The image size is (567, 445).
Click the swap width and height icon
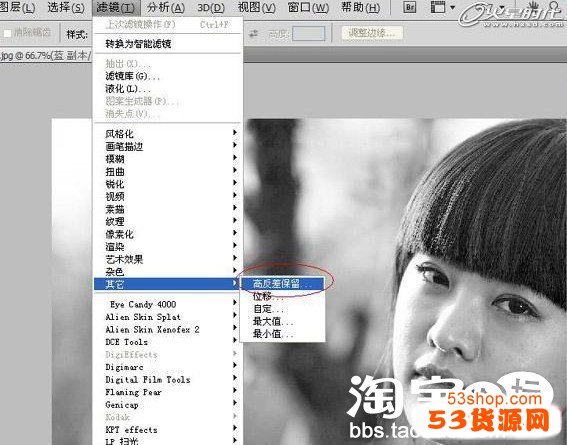click(x=254, y=34)
